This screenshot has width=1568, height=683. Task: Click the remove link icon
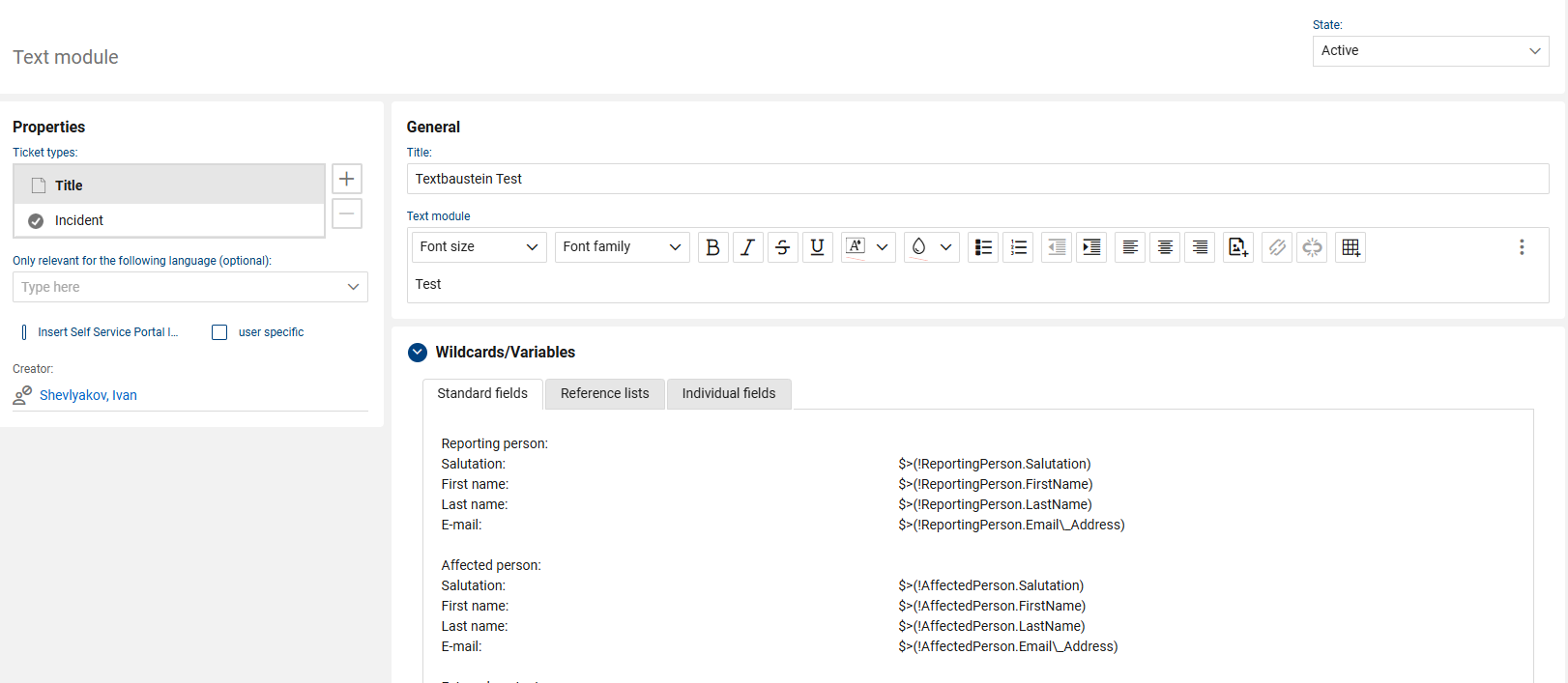(1312, 247)
